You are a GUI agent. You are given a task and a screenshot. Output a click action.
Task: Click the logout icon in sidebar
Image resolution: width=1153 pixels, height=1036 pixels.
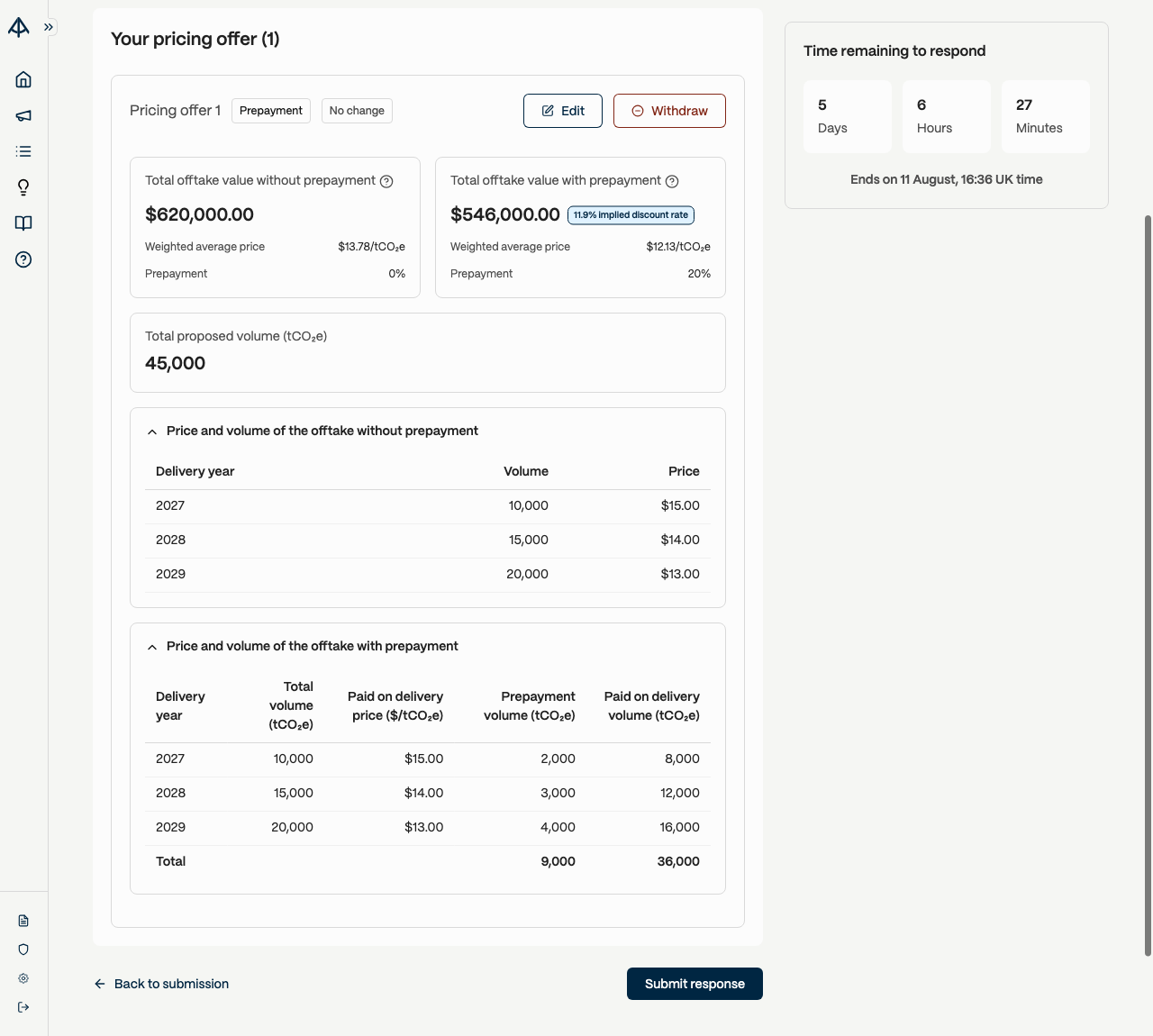[23, 1007]
